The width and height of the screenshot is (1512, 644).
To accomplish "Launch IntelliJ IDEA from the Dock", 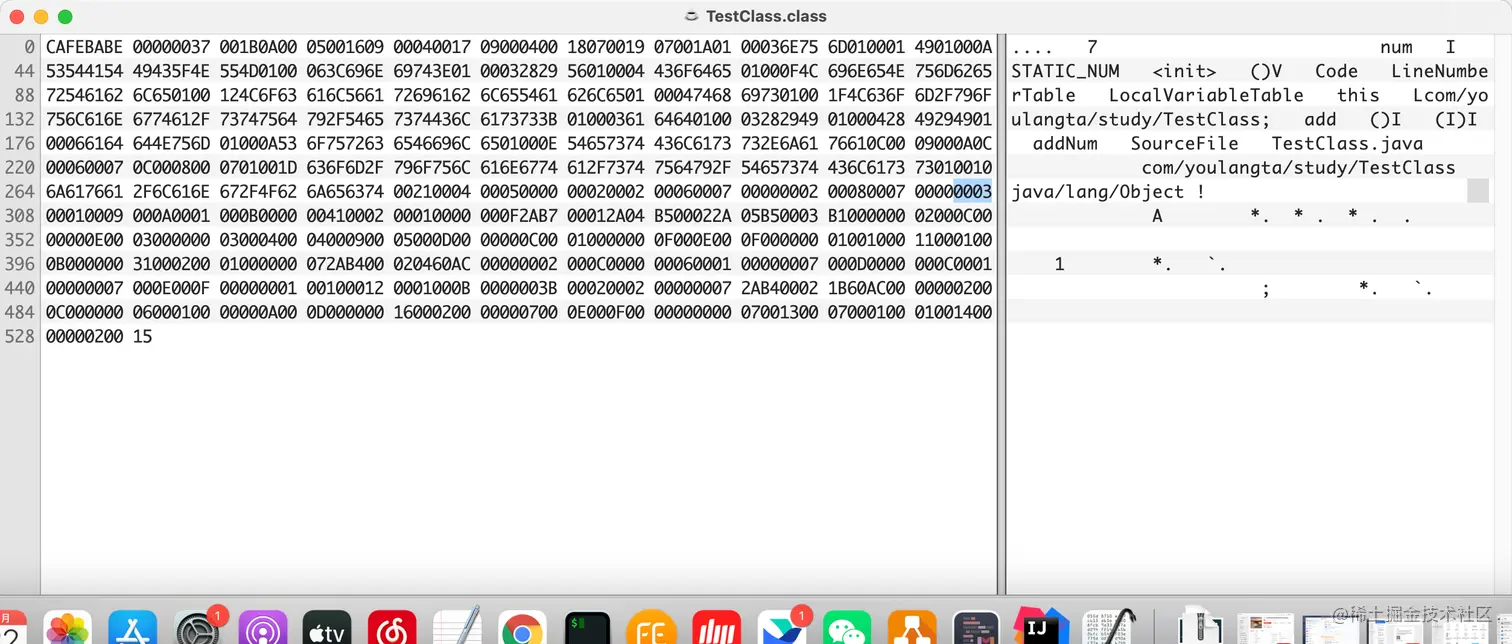I will click(x=1041, y=628).
